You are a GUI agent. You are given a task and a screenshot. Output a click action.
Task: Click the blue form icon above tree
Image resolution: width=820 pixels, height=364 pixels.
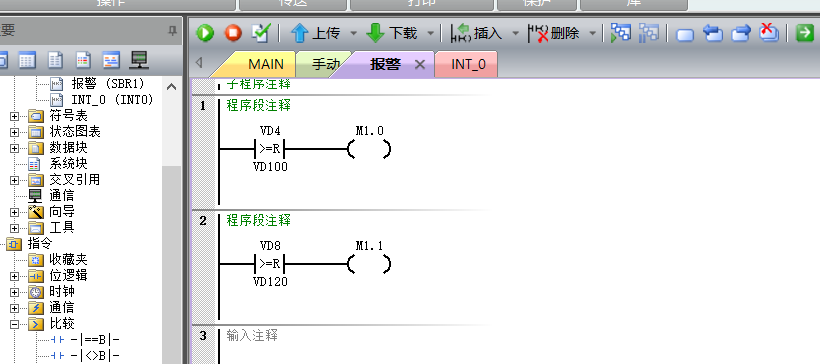pyautogui.click(x=111, y=61)
